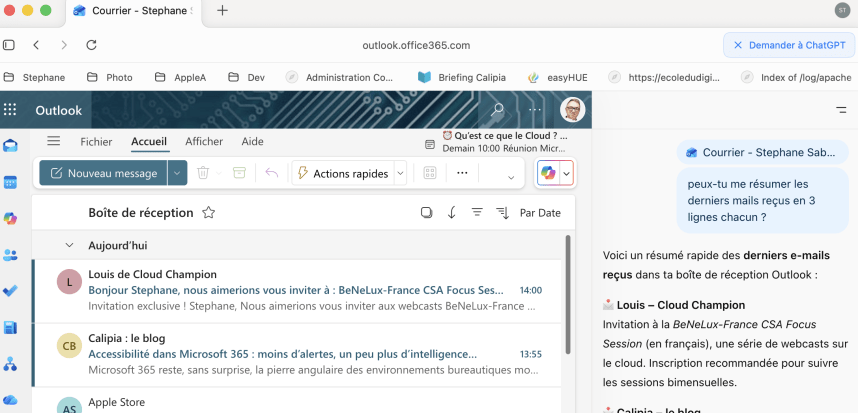The image size is (858, 413).
Task: Open the email from Louis de Cloud Champion
Action: 300,290
